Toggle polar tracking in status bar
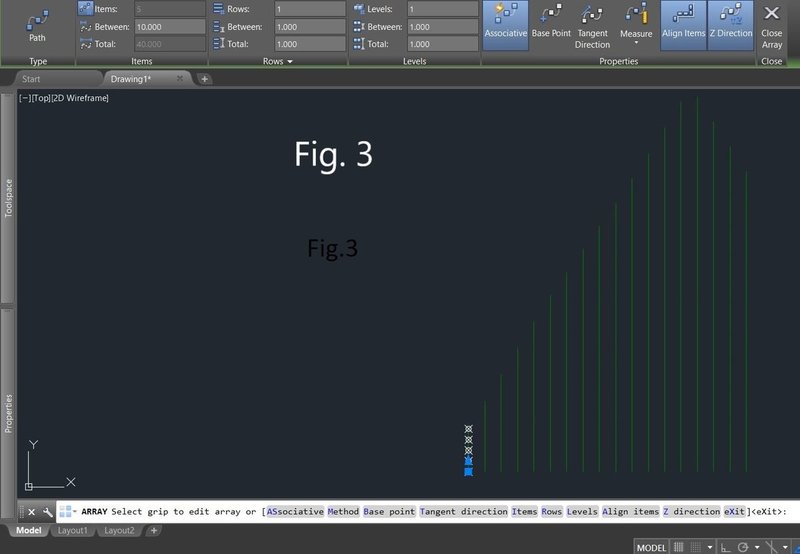 (743, 547)
